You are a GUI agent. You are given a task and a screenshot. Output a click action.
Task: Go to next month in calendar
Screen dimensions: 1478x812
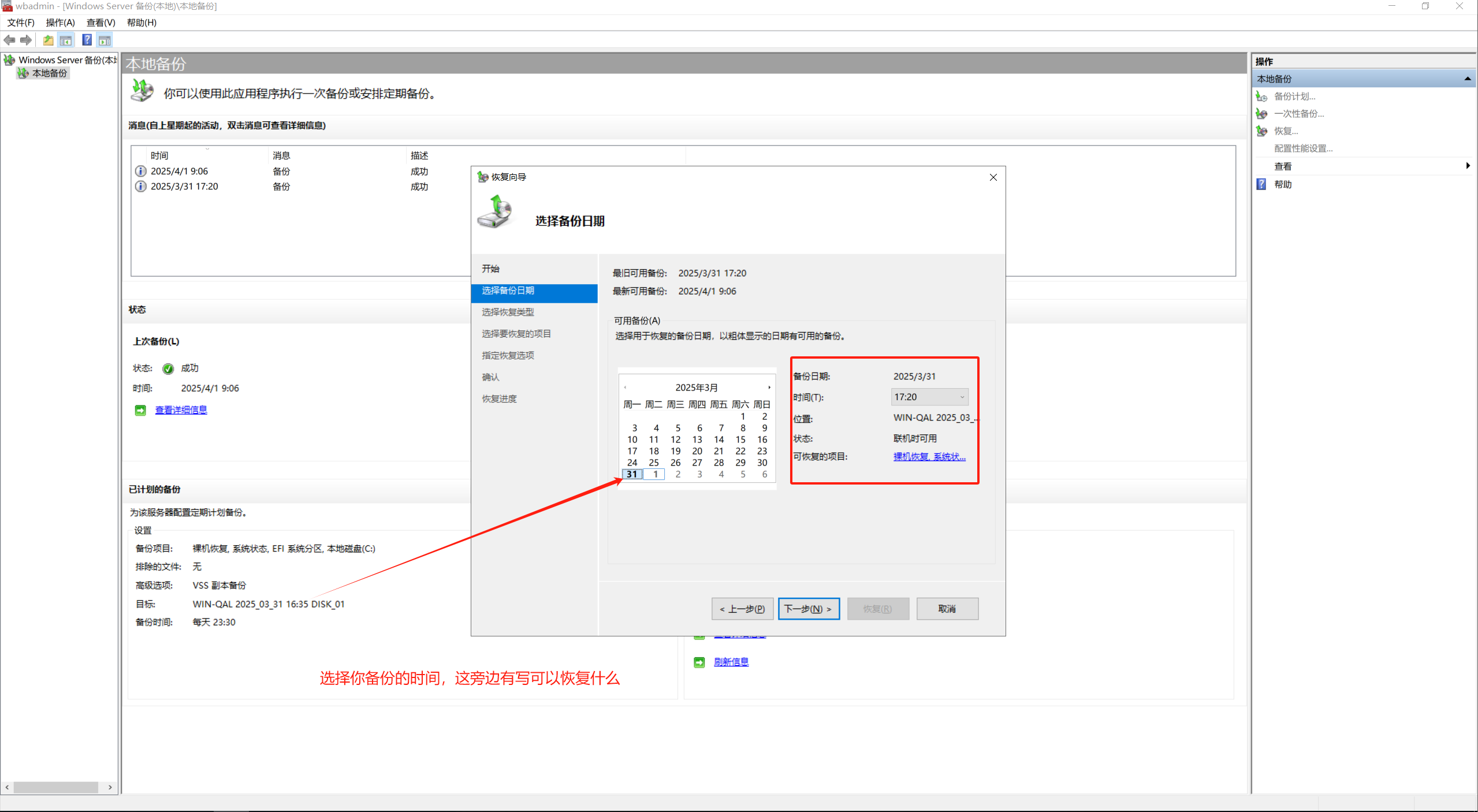(769, 388)
